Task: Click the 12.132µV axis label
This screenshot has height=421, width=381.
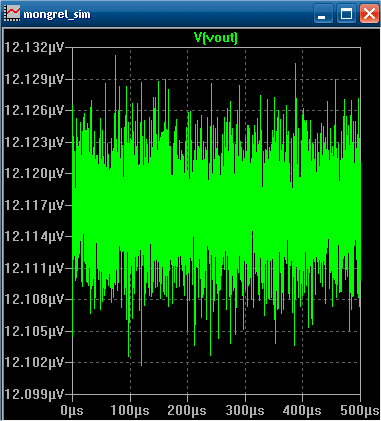Action: coord(34,47)
